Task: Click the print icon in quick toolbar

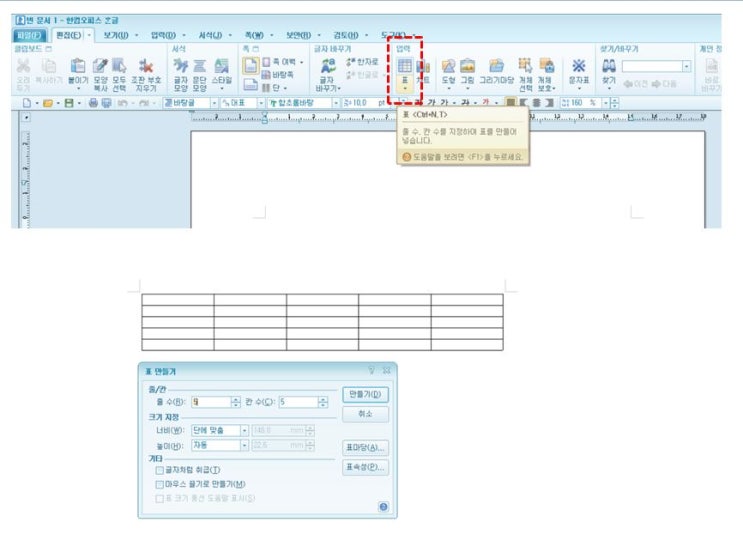Action: tap(93, 103)
